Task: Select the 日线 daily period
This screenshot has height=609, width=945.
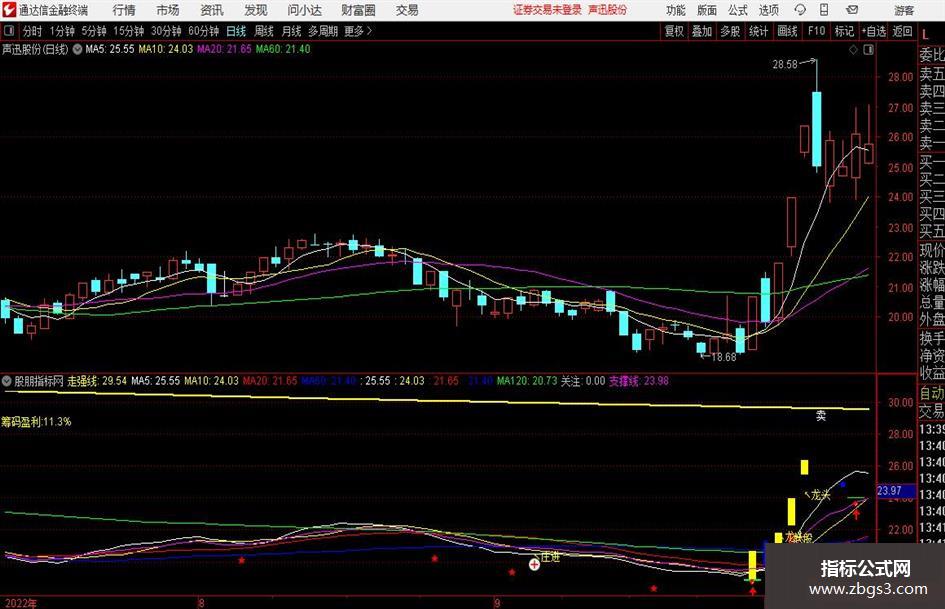Action: coord(236,31)
